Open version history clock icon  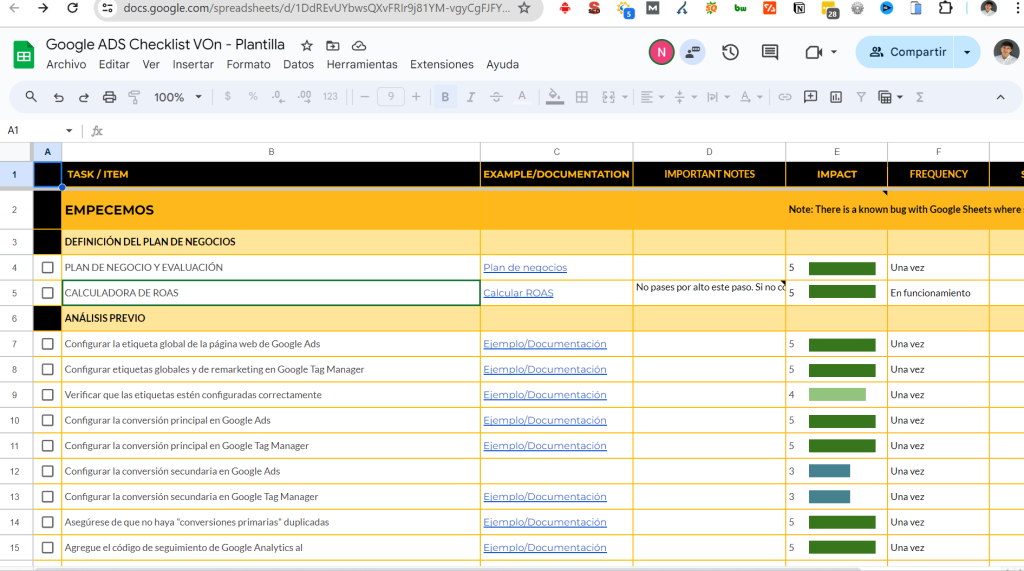[730, 52]
